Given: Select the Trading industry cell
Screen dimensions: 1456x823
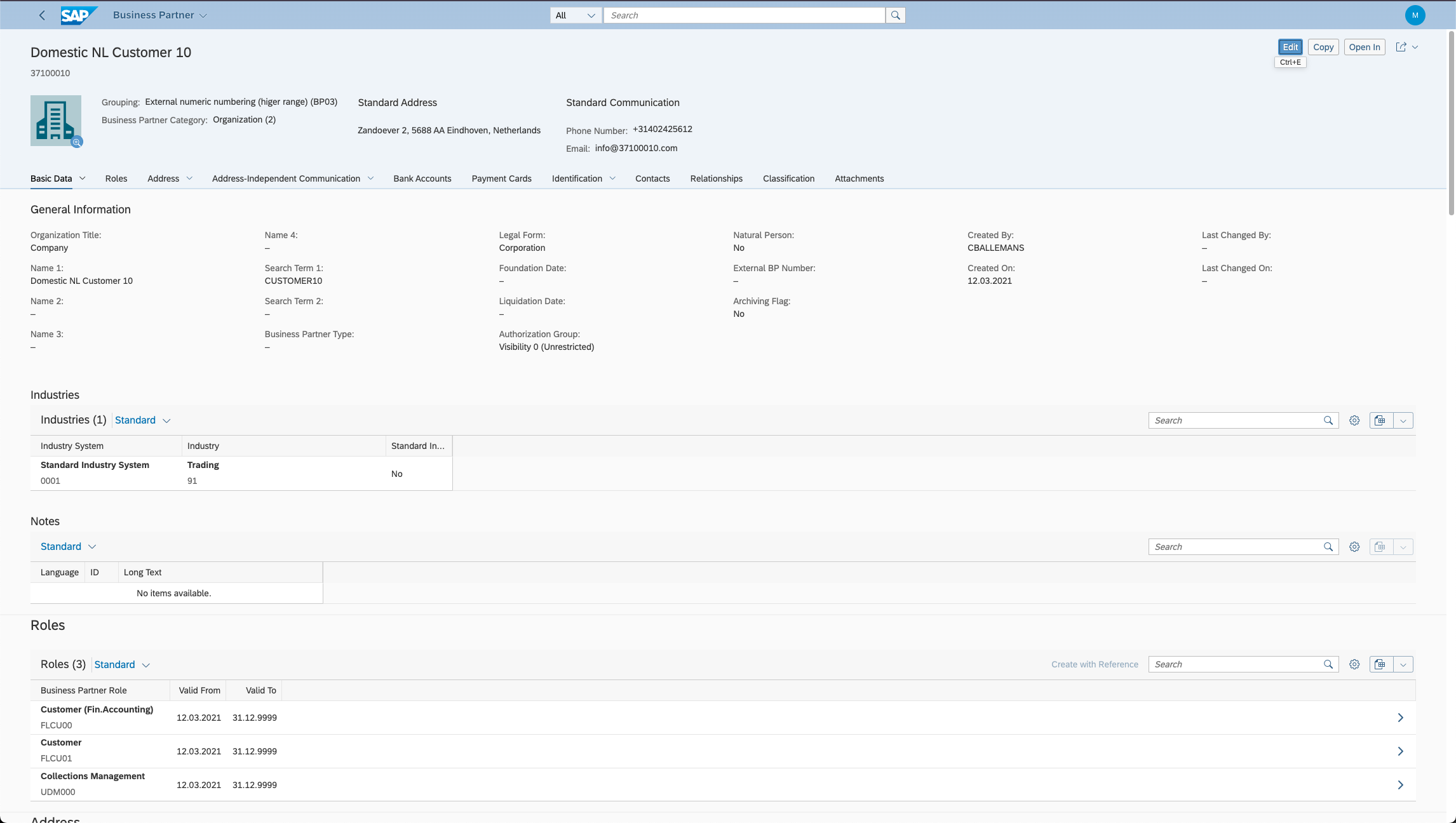Looking at the screenshot, I should tap(284, 473).
